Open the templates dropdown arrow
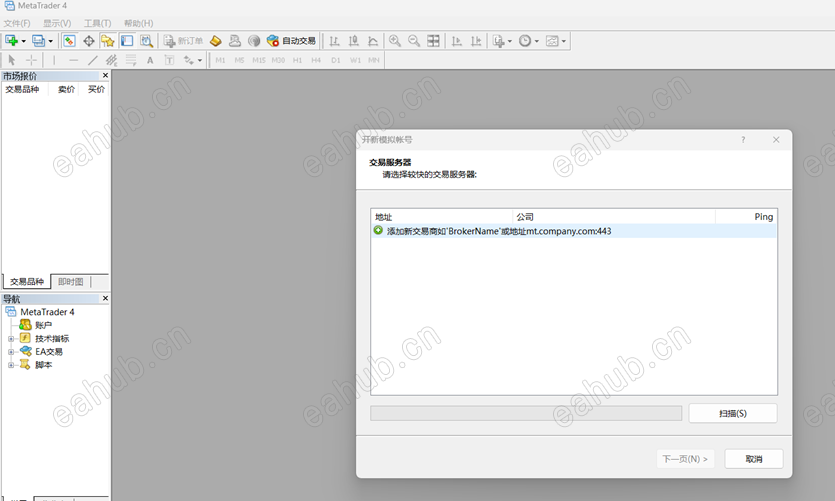Image resolution: width=835 pixels, height=501 pixels. coord(564,41)
